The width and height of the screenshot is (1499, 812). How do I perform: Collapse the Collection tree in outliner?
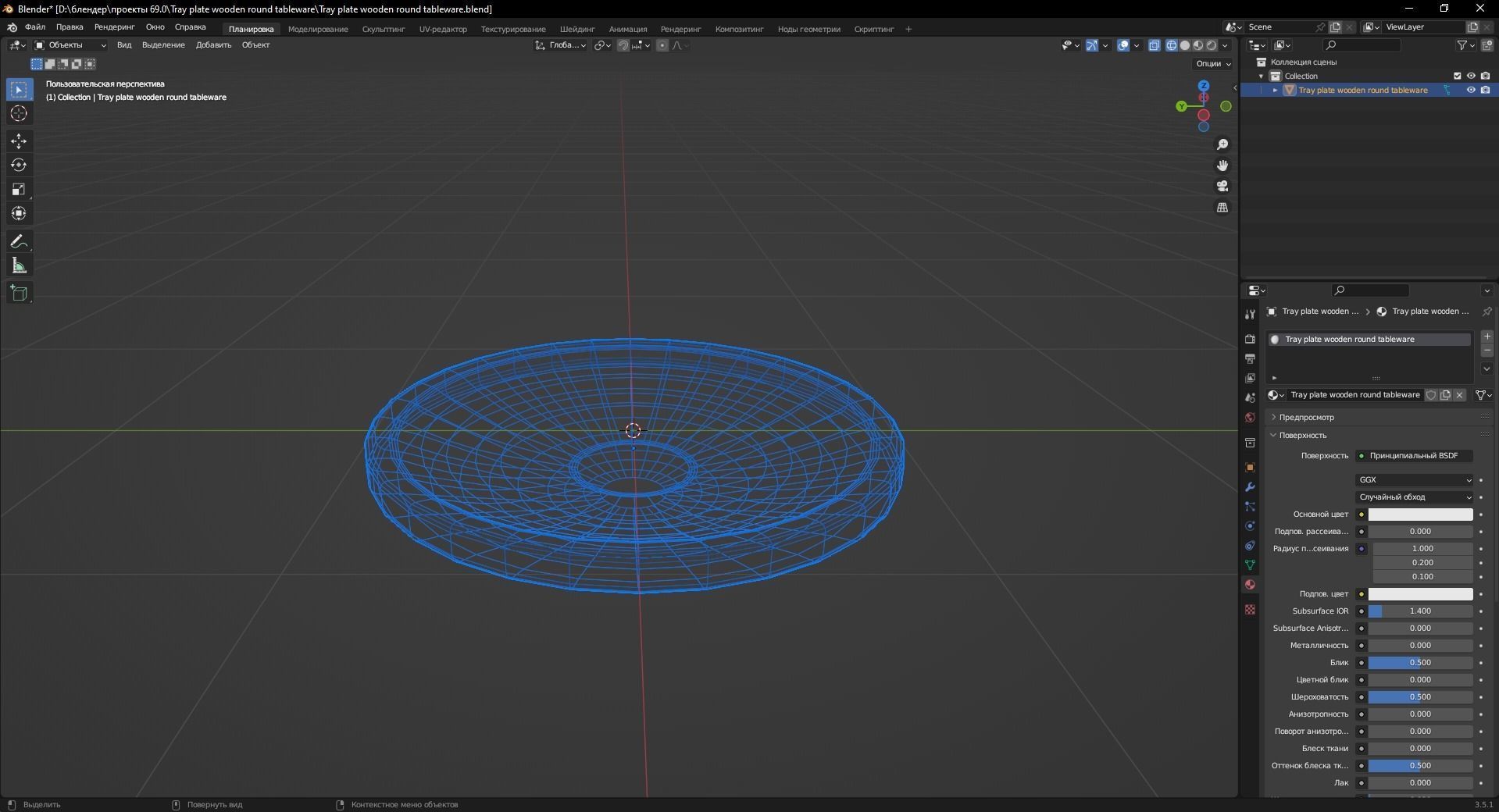click(x=1261, y=77)
